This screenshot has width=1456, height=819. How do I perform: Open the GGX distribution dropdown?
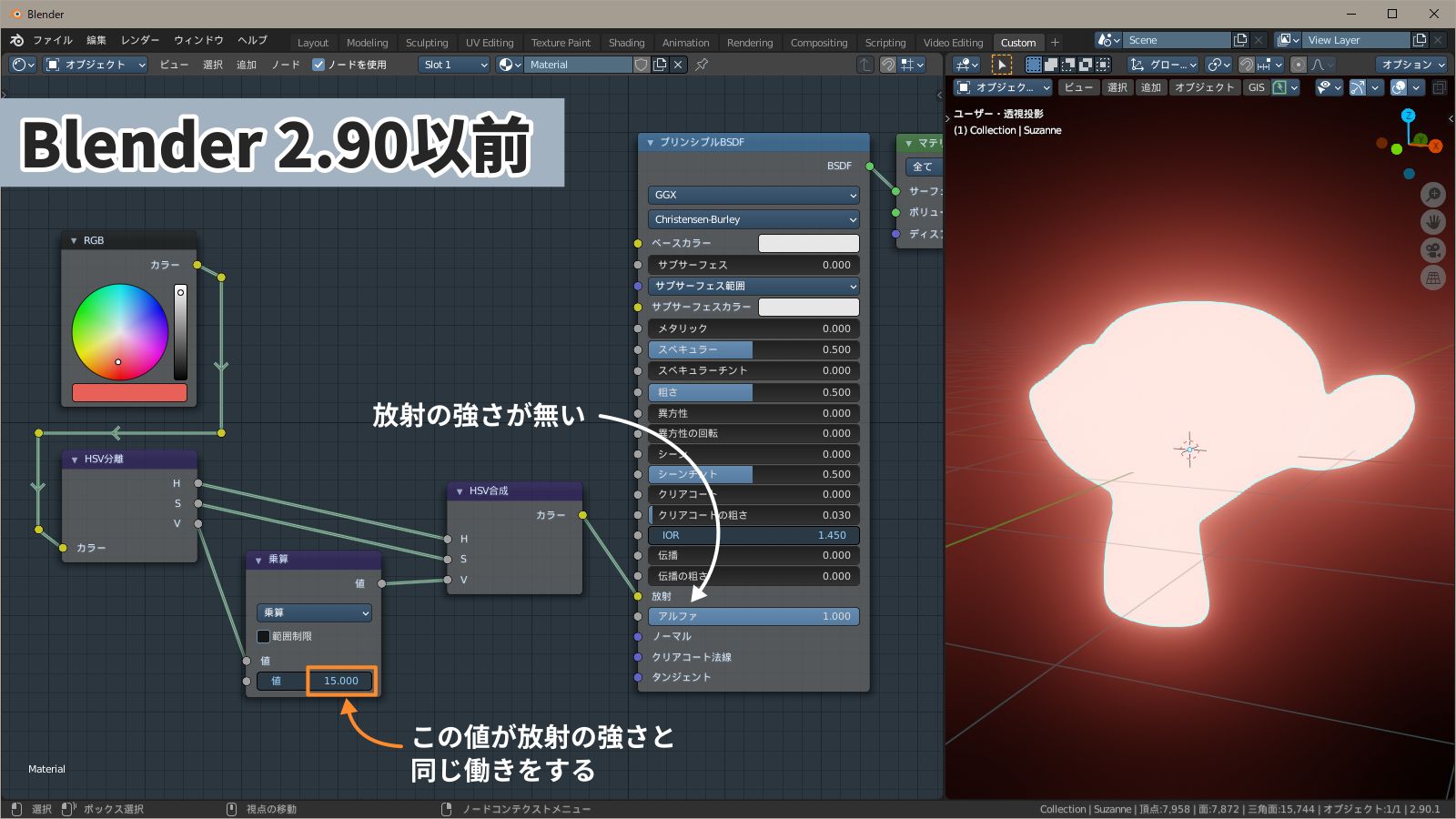753,195
